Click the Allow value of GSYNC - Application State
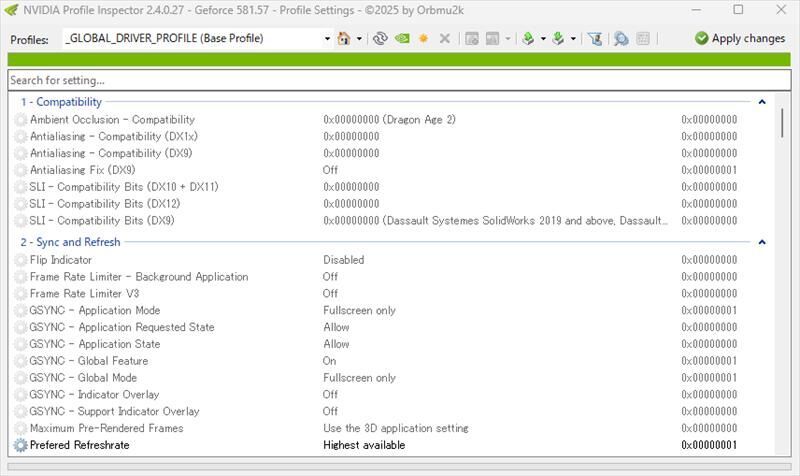The width and height of the screenshot is (800, 476). (x=336, y=344)
